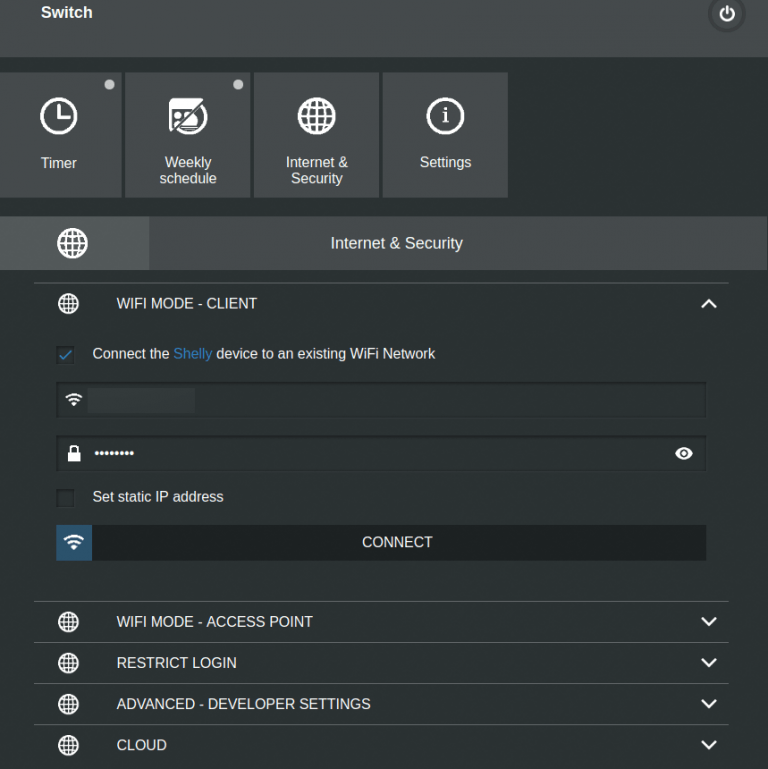Click the power button icon
The image size is (768, 769).
[x=727, y=14]
